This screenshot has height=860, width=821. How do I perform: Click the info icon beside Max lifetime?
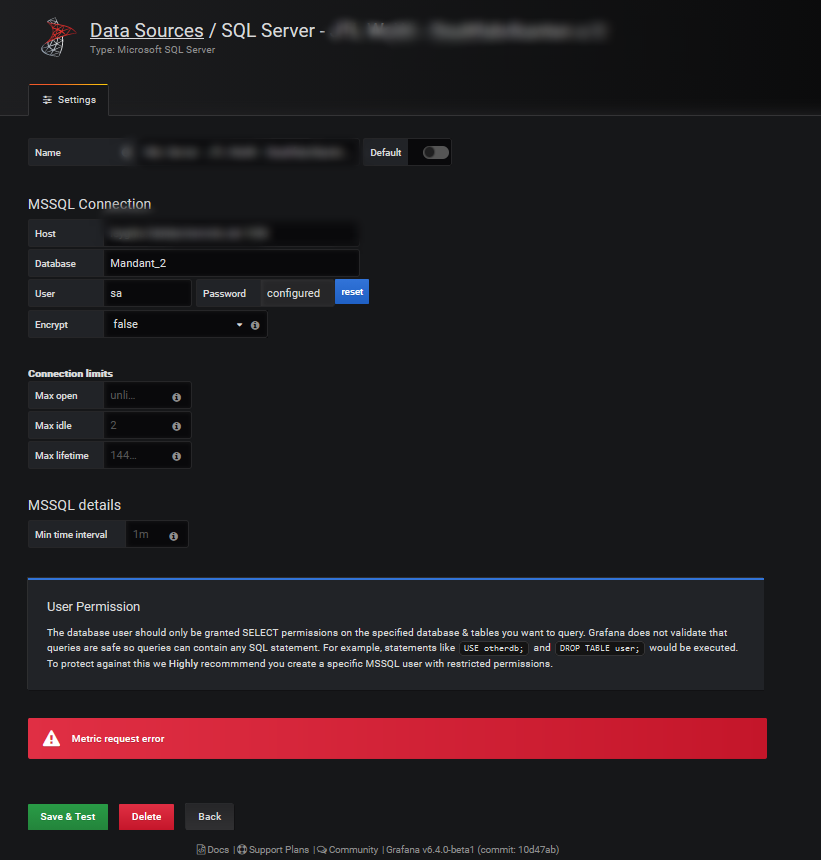click(178, 455)
